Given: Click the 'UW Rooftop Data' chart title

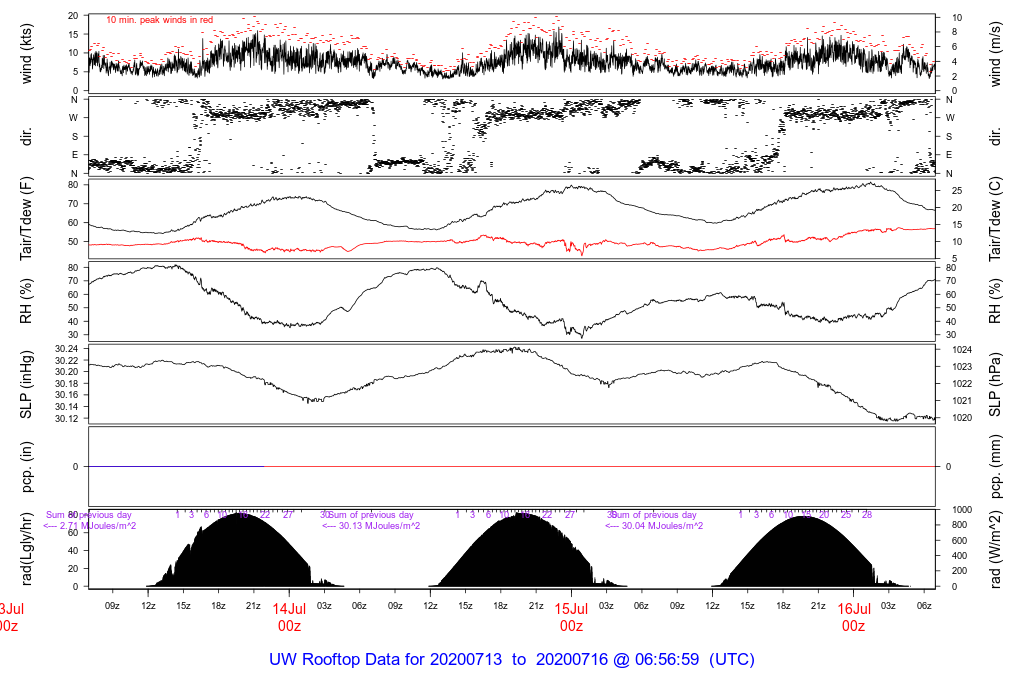Looking at the screenshot, I should click(511, 660).
